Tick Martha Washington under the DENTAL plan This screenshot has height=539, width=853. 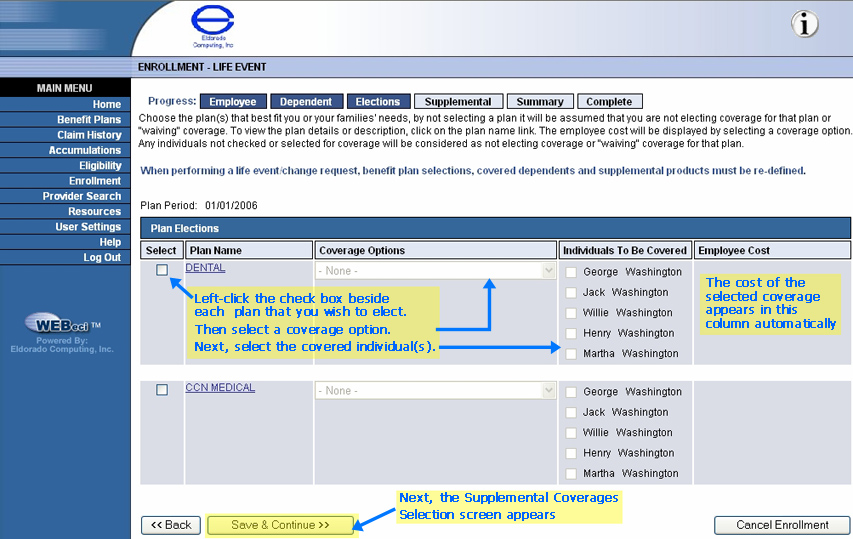point(571,354)
